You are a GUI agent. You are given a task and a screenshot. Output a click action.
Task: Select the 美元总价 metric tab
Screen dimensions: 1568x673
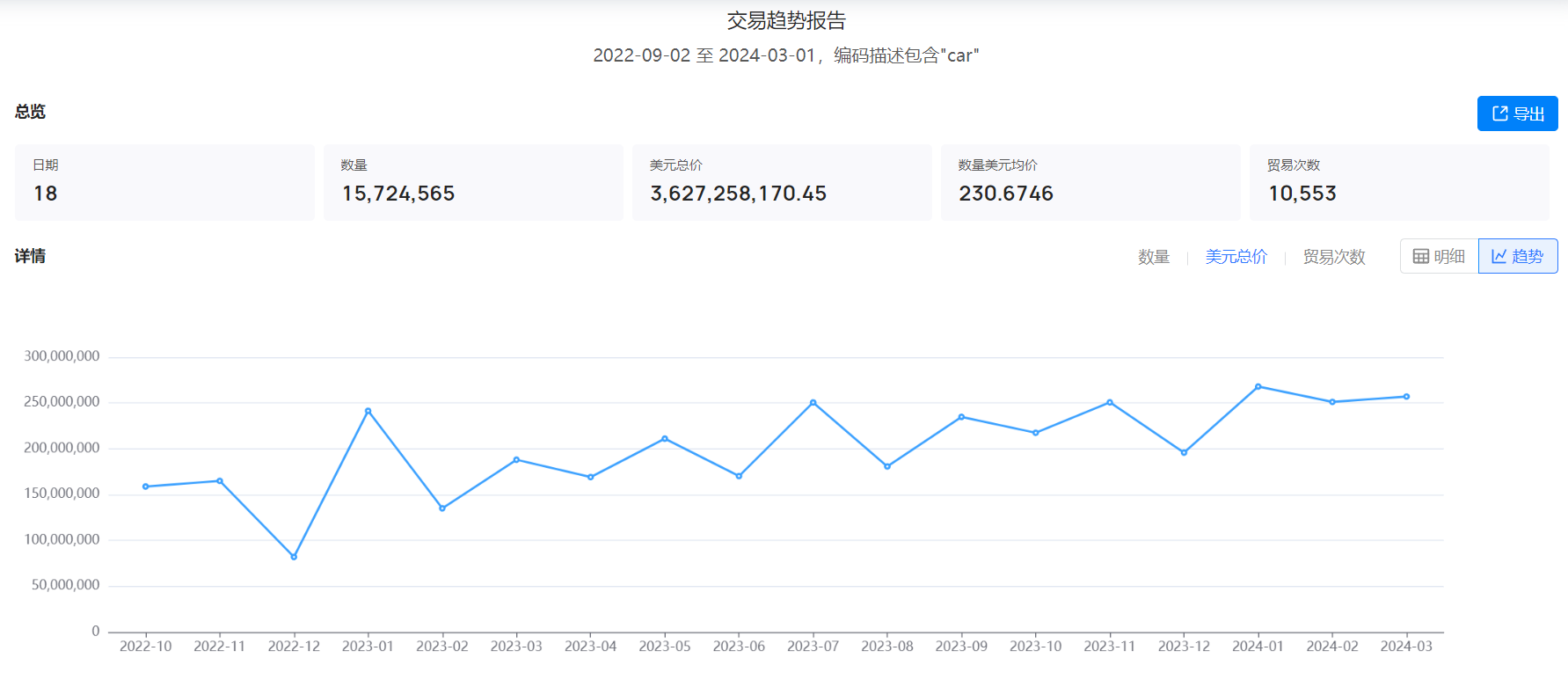tap(1236, 257)
